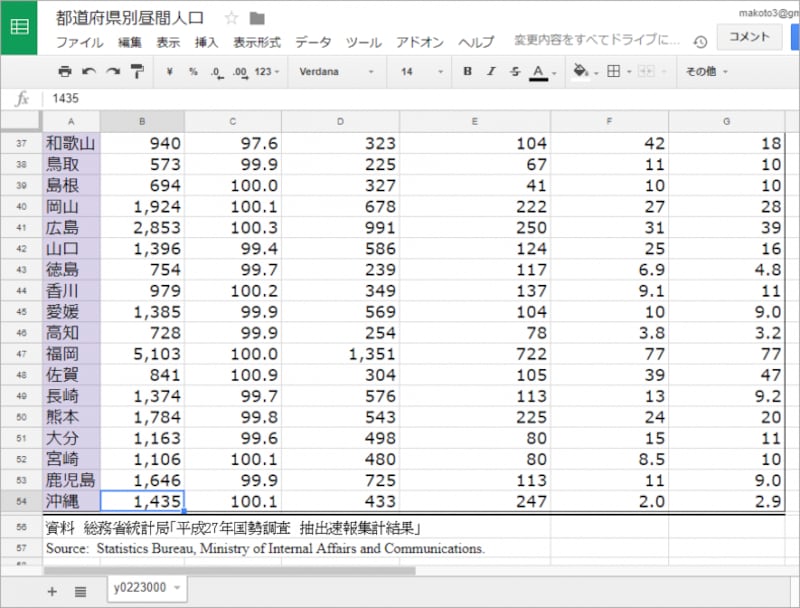Click the formula bar input showing 1435
Image resolution: width=800 pixels, height=608 pixels.
400,99
